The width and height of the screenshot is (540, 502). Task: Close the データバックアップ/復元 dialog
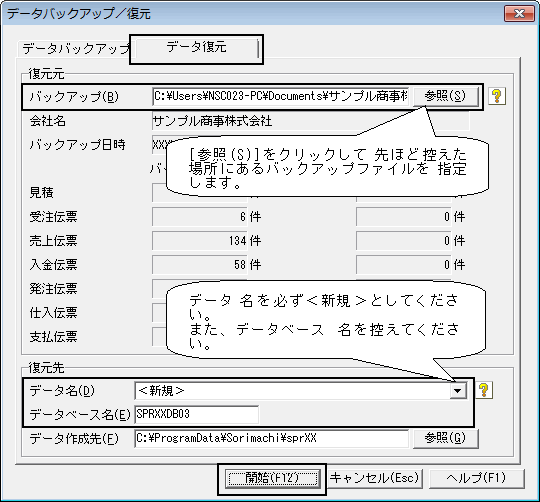point(519,13)
